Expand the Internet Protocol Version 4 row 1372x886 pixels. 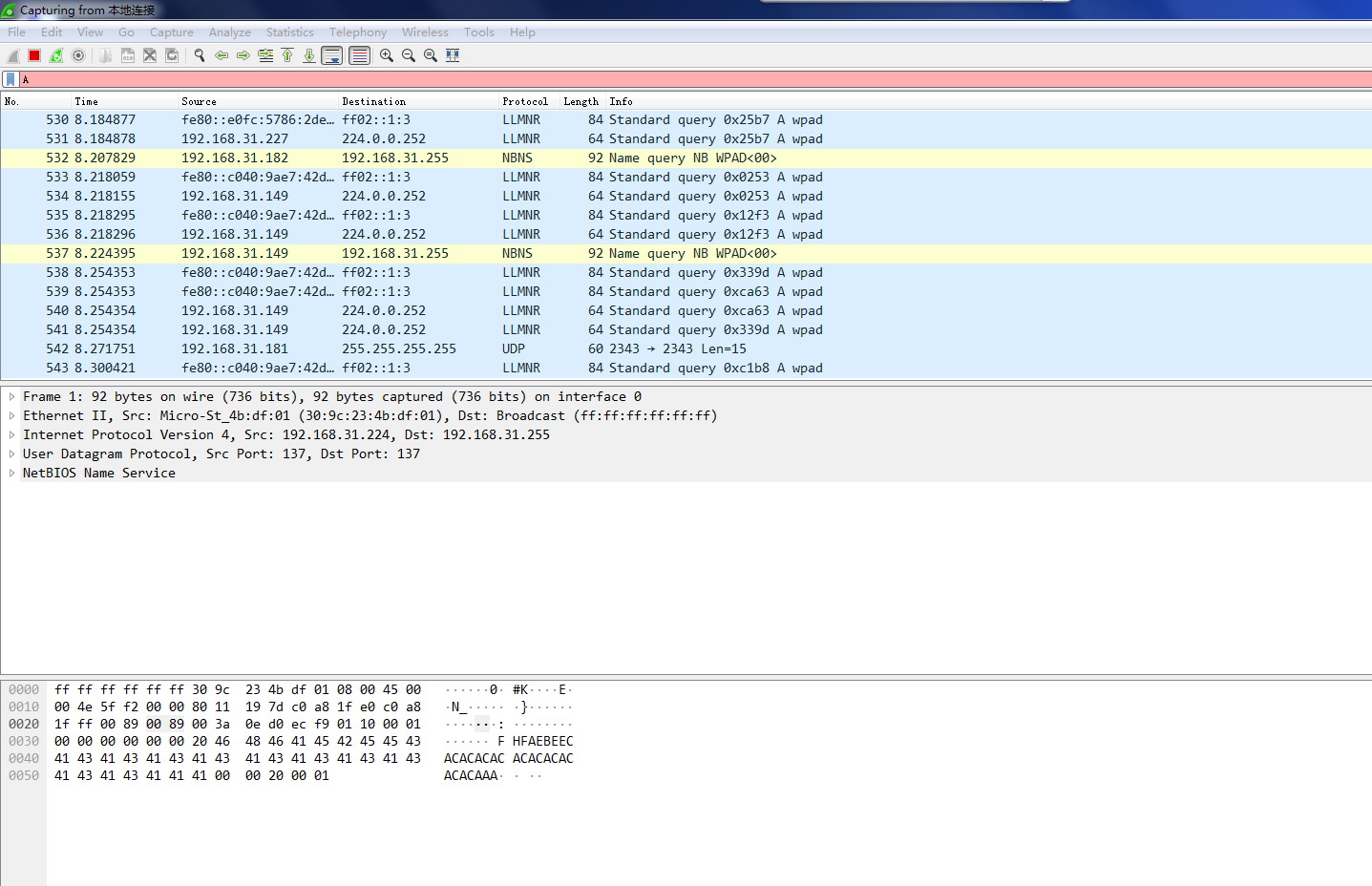click(11, 434)
